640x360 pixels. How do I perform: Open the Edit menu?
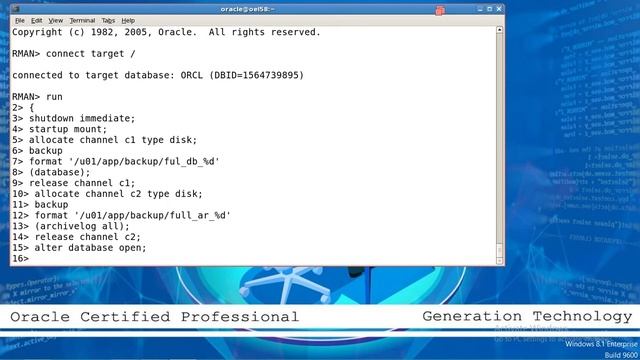36,20
